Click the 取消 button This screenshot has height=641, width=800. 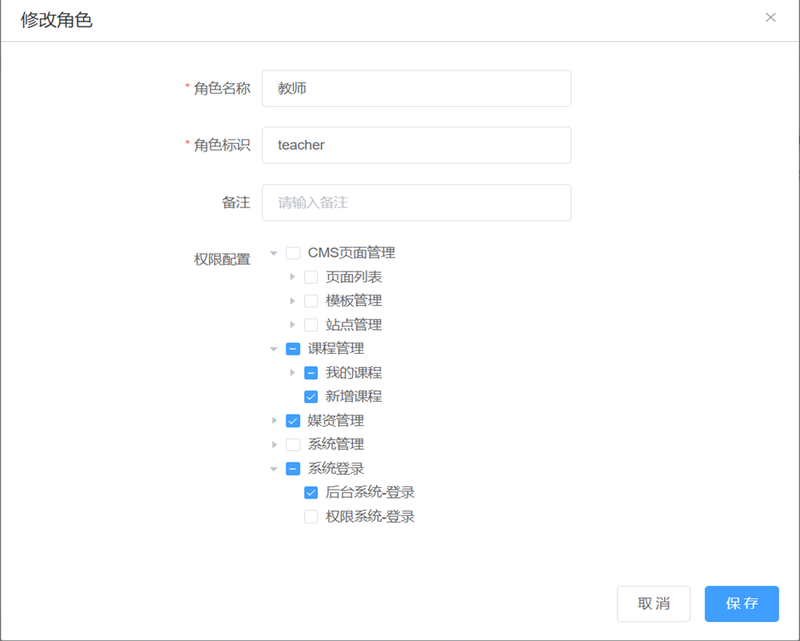654,604
